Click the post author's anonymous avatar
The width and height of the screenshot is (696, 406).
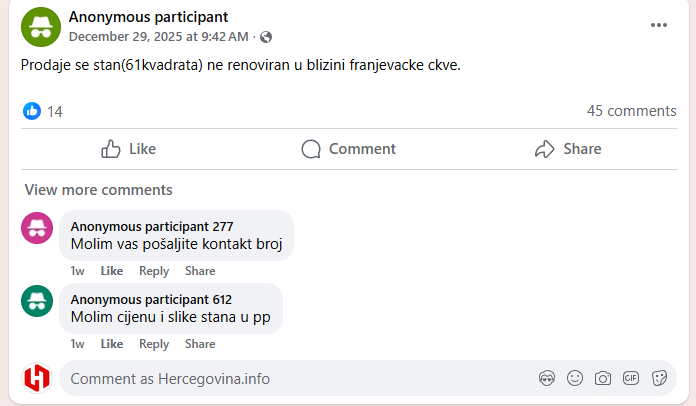pyautogui.click(x=39, y=26)
